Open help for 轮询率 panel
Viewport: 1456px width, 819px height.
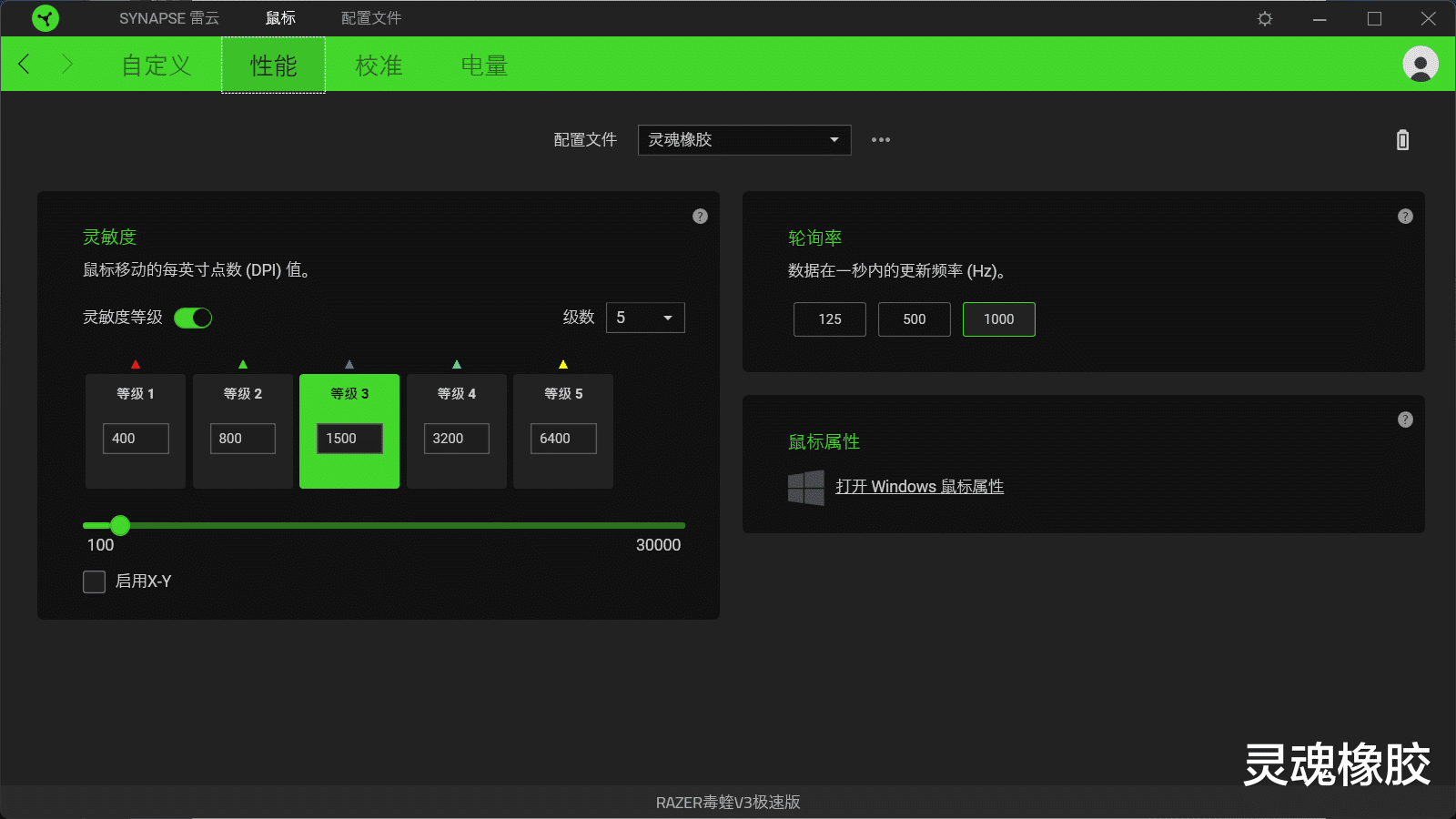pyautogui.click(x=1405, y=216)
